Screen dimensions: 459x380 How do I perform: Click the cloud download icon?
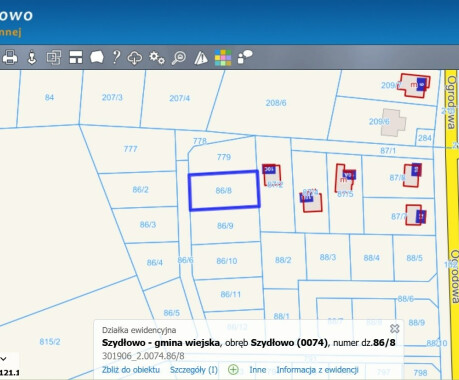click(135, 58)
